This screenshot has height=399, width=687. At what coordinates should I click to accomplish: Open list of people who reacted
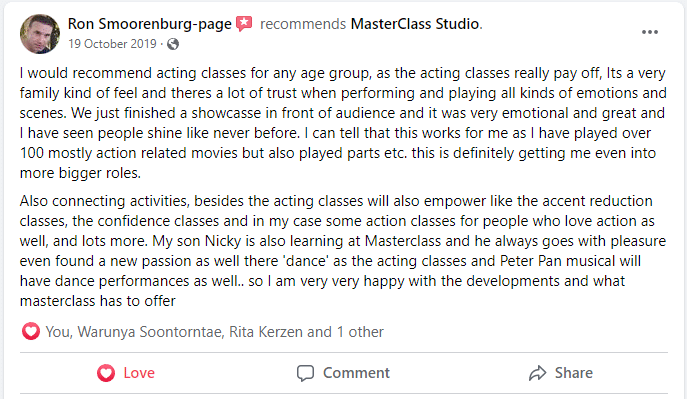(214, 332)
